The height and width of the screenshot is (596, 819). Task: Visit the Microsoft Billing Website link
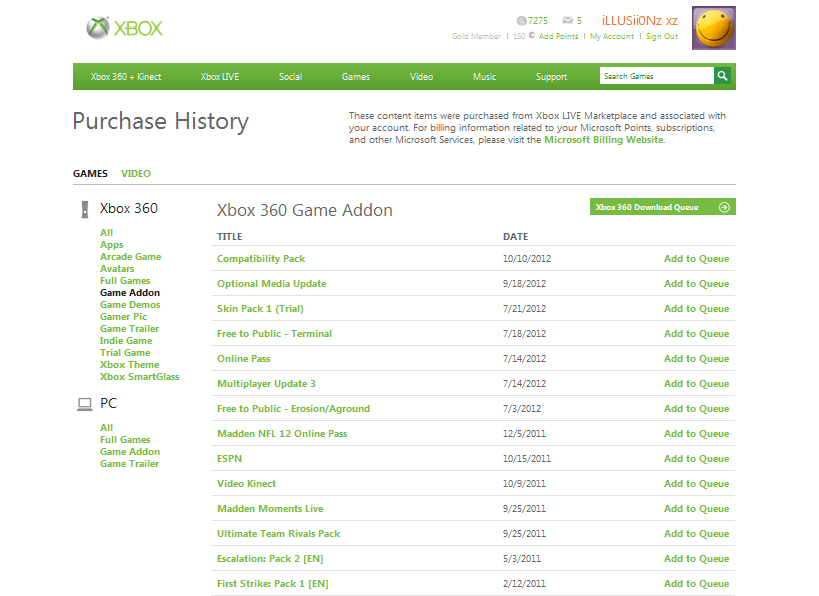[604, 139]
